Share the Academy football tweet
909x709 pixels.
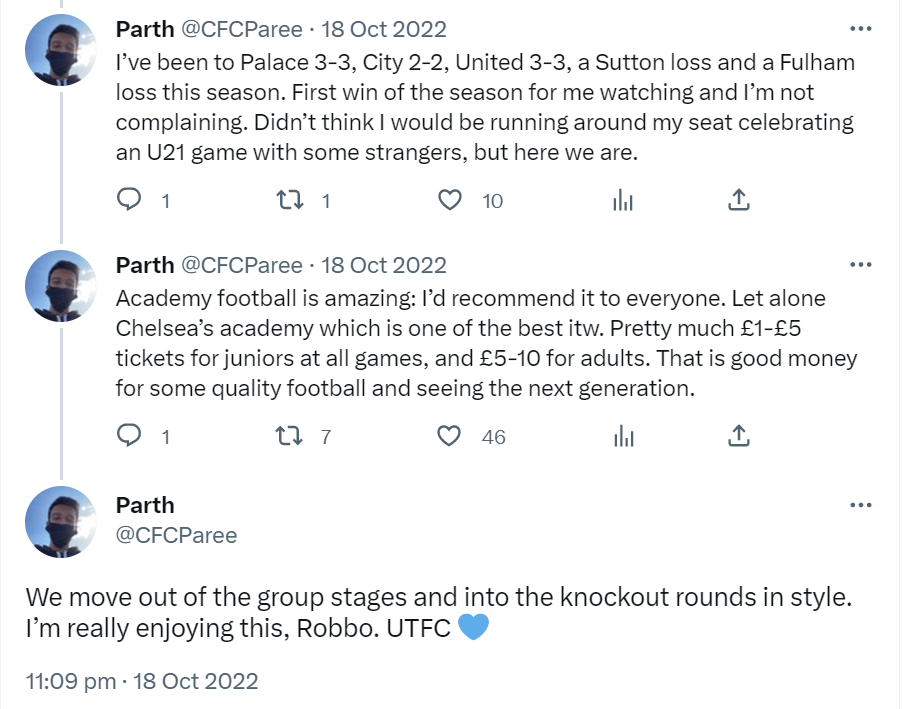[x=738, y=437]
